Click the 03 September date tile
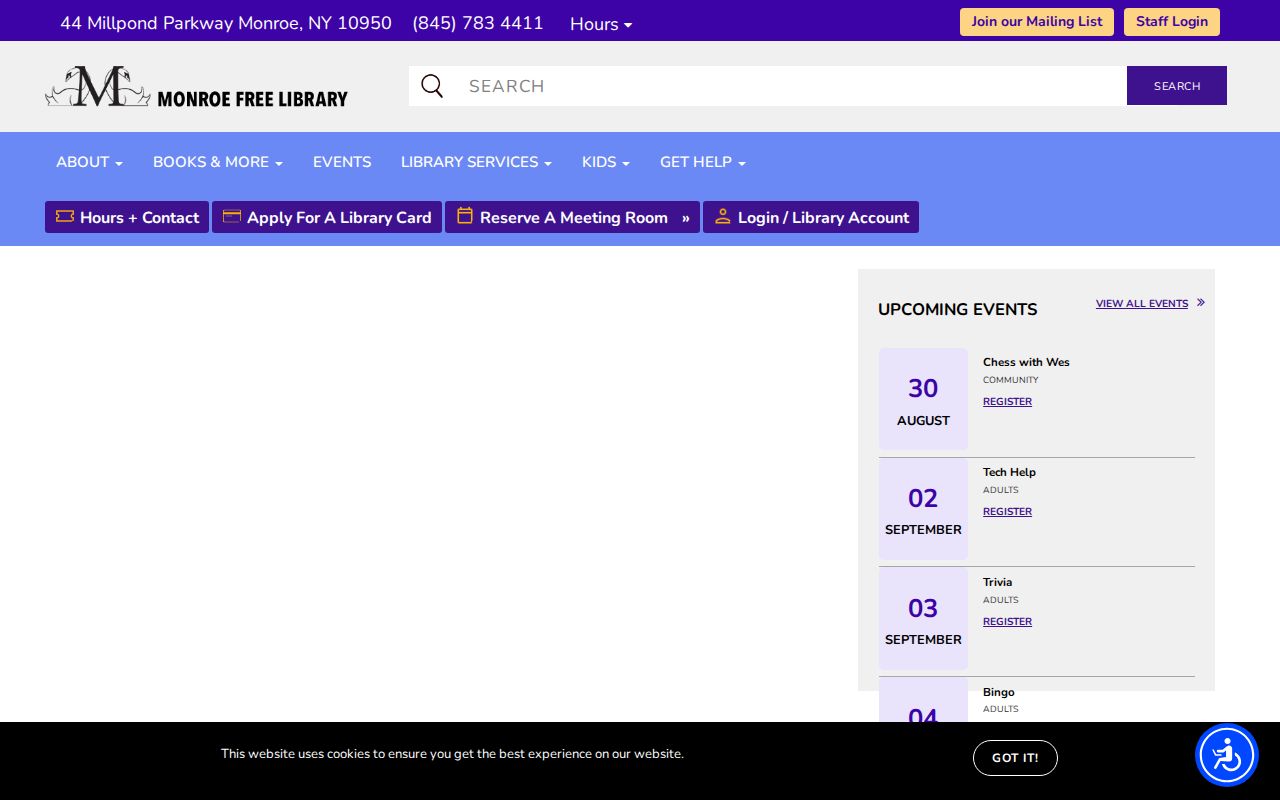Image resolution: width=1280 pixels, height=800 pixels. [923, 619]
